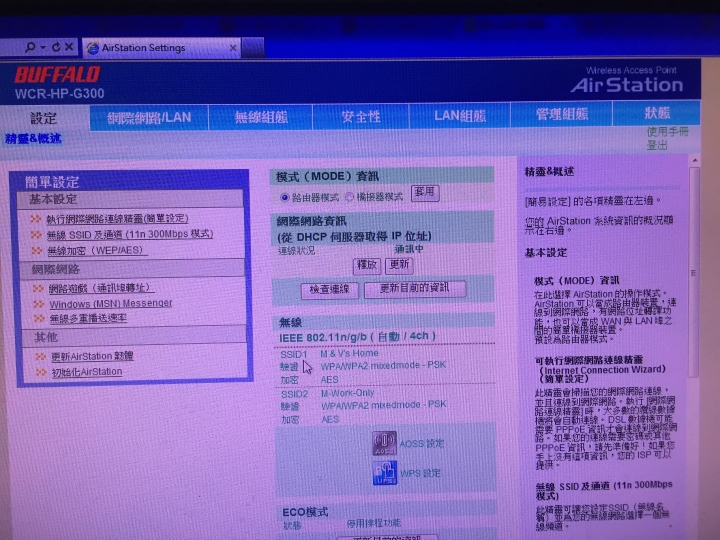Open the LAN組態 tab
This screenshot has height=540, width=720.
click(x=460, y=115)
